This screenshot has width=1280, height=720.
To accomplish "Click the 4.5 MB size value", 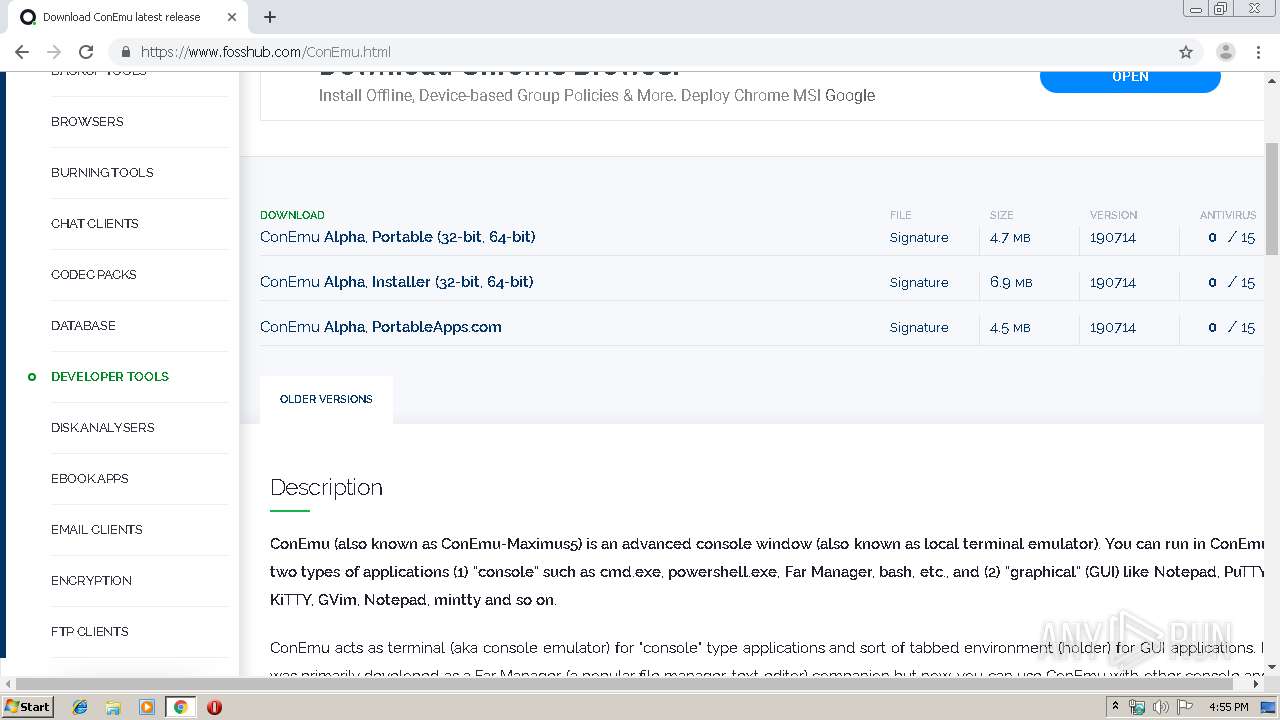I will coord(1011,328).
